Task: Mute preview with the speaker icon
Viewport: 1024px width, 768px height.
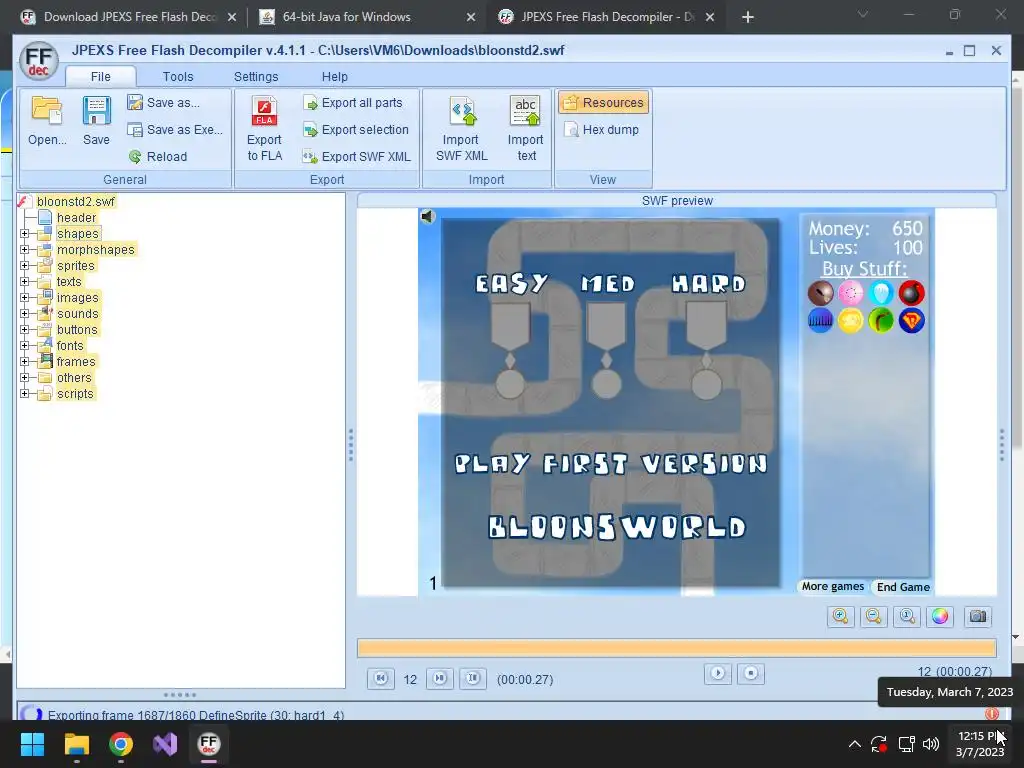Action: point(427,216)
